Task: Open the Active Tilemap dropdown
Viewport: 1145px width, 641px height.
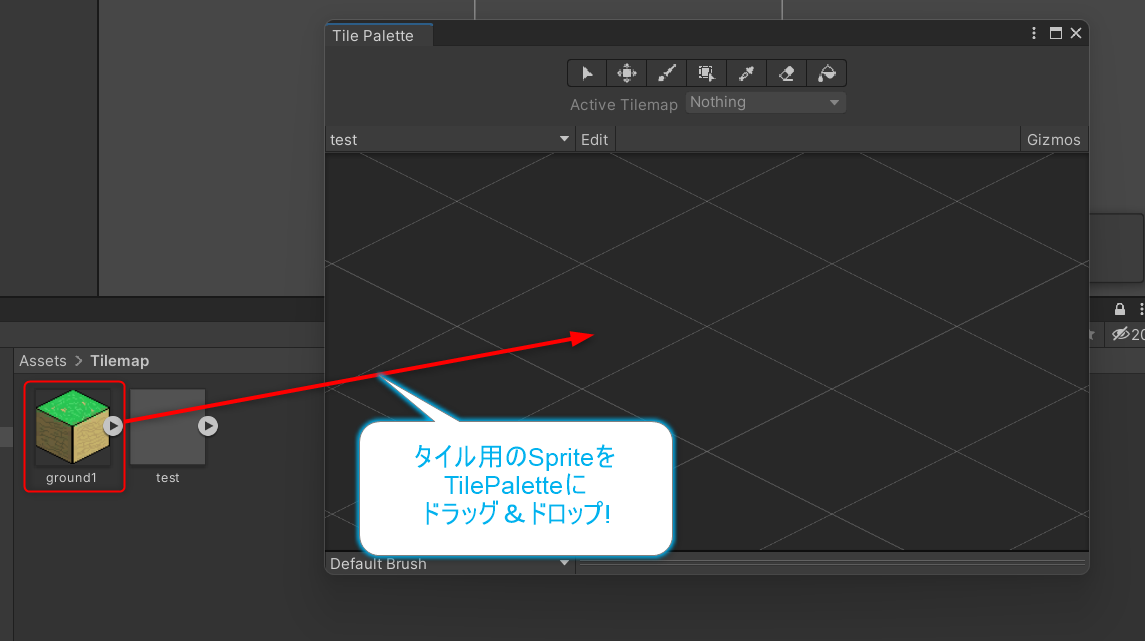Action: (x=766, y=101)
